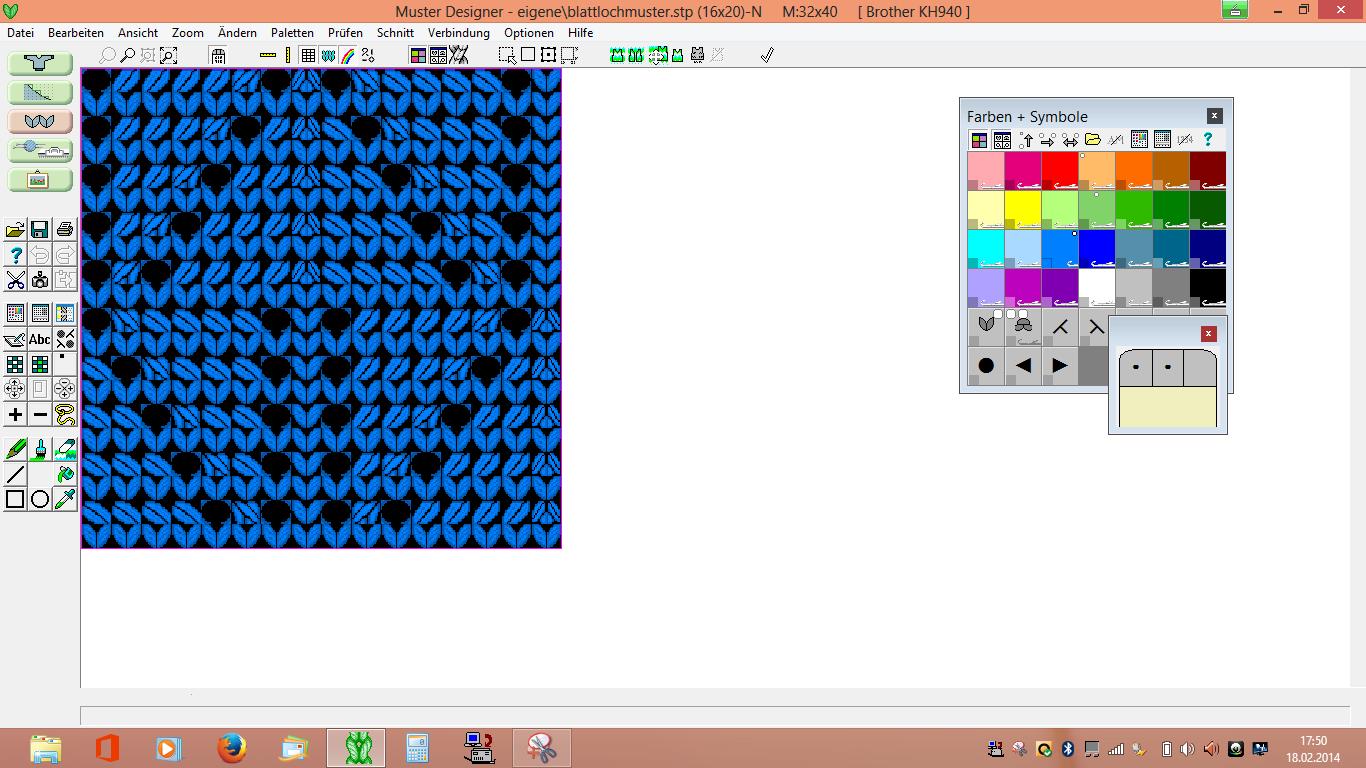Open Firefox from the taskbar
This screenshot has height=768, width=1366.
[231, 747]
